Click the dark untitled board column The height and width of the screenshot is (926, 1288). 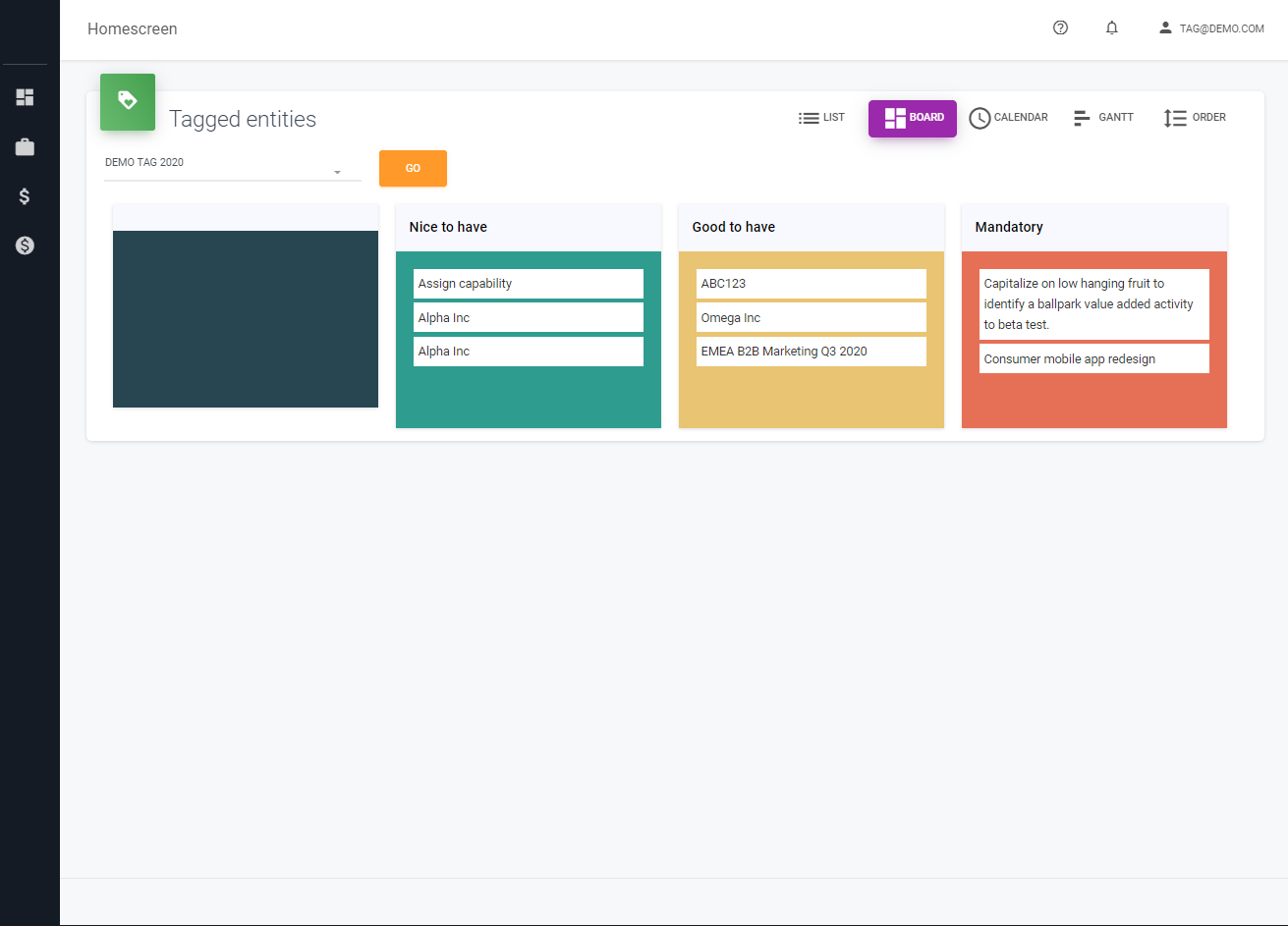pyautogui.click(x=246, y=319)
